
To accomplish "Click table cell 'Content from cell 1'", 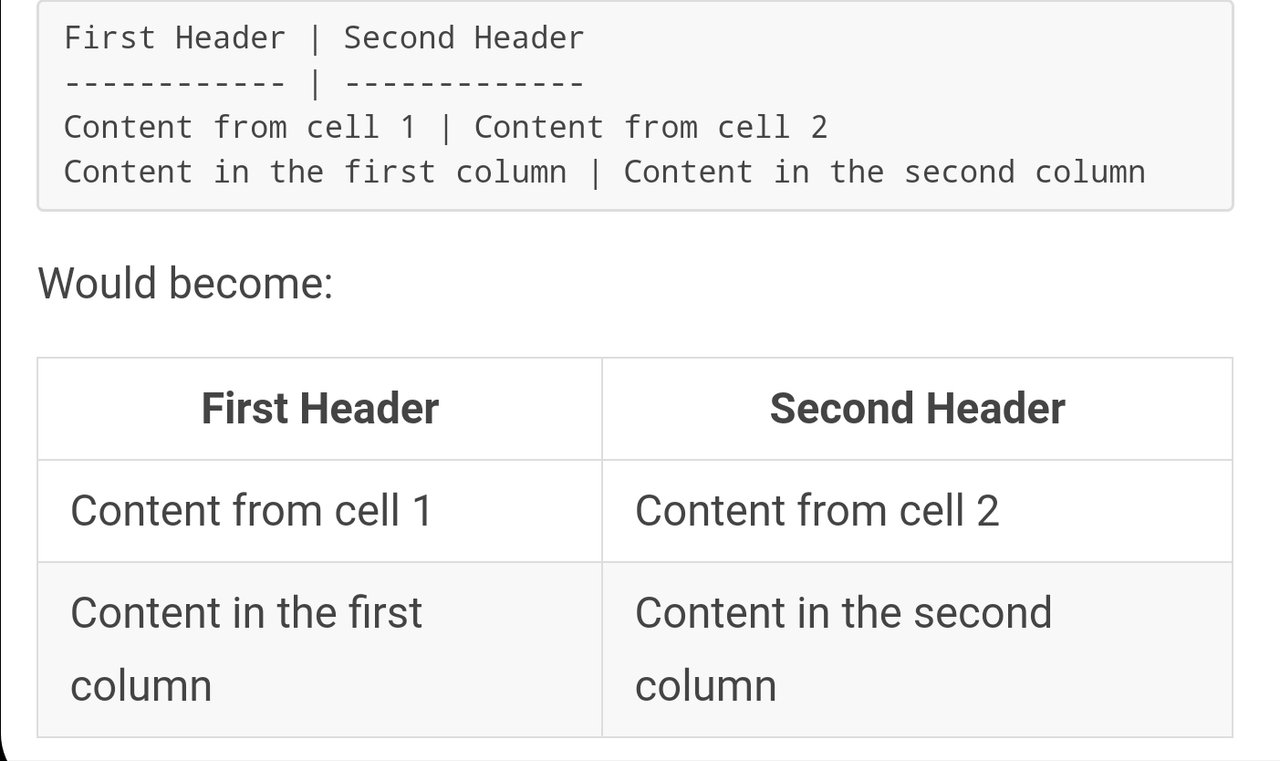I will (x=251, y=511).
